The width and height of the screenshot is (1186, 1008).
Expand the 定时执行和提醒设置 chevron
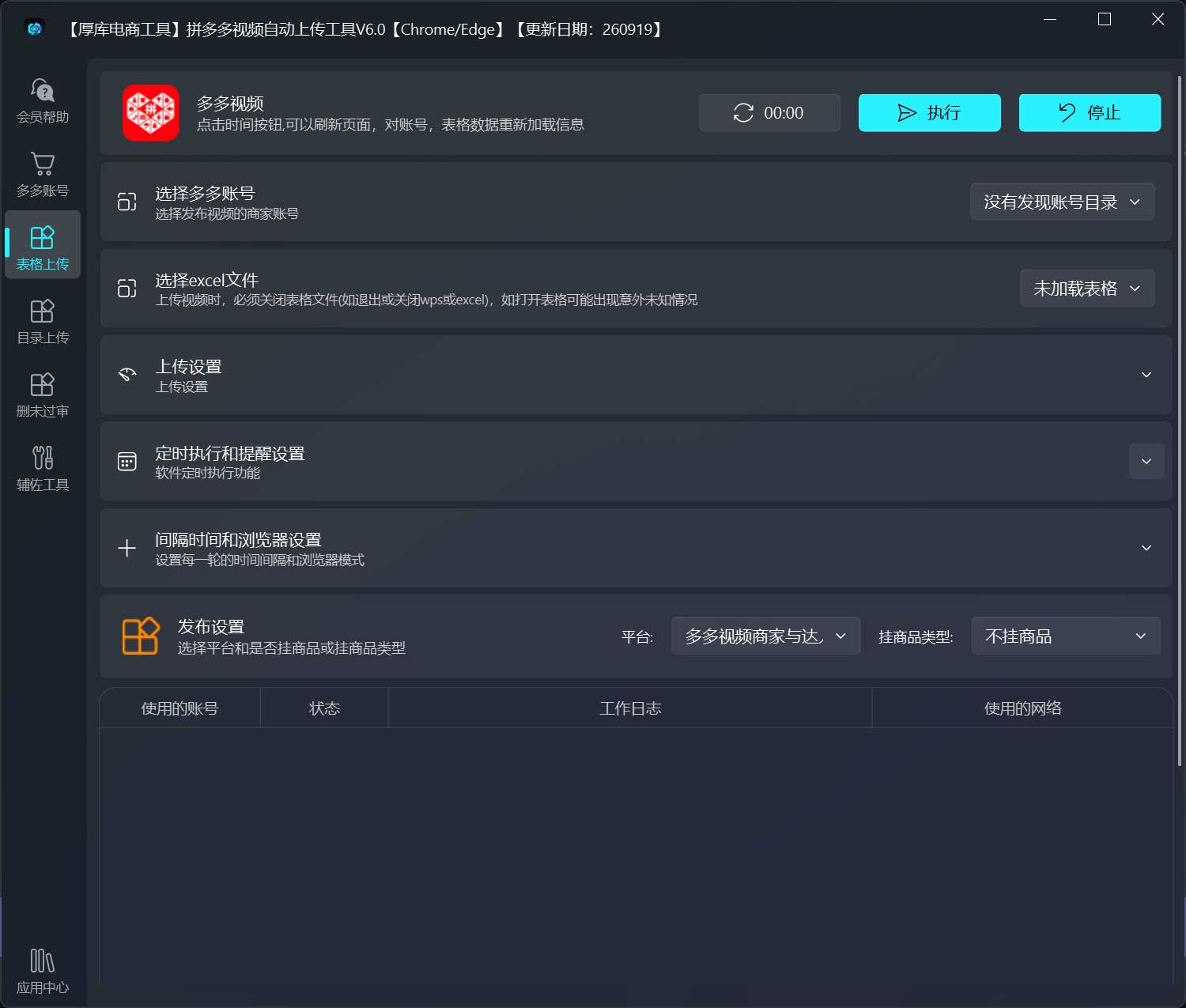pos(1146,462)
